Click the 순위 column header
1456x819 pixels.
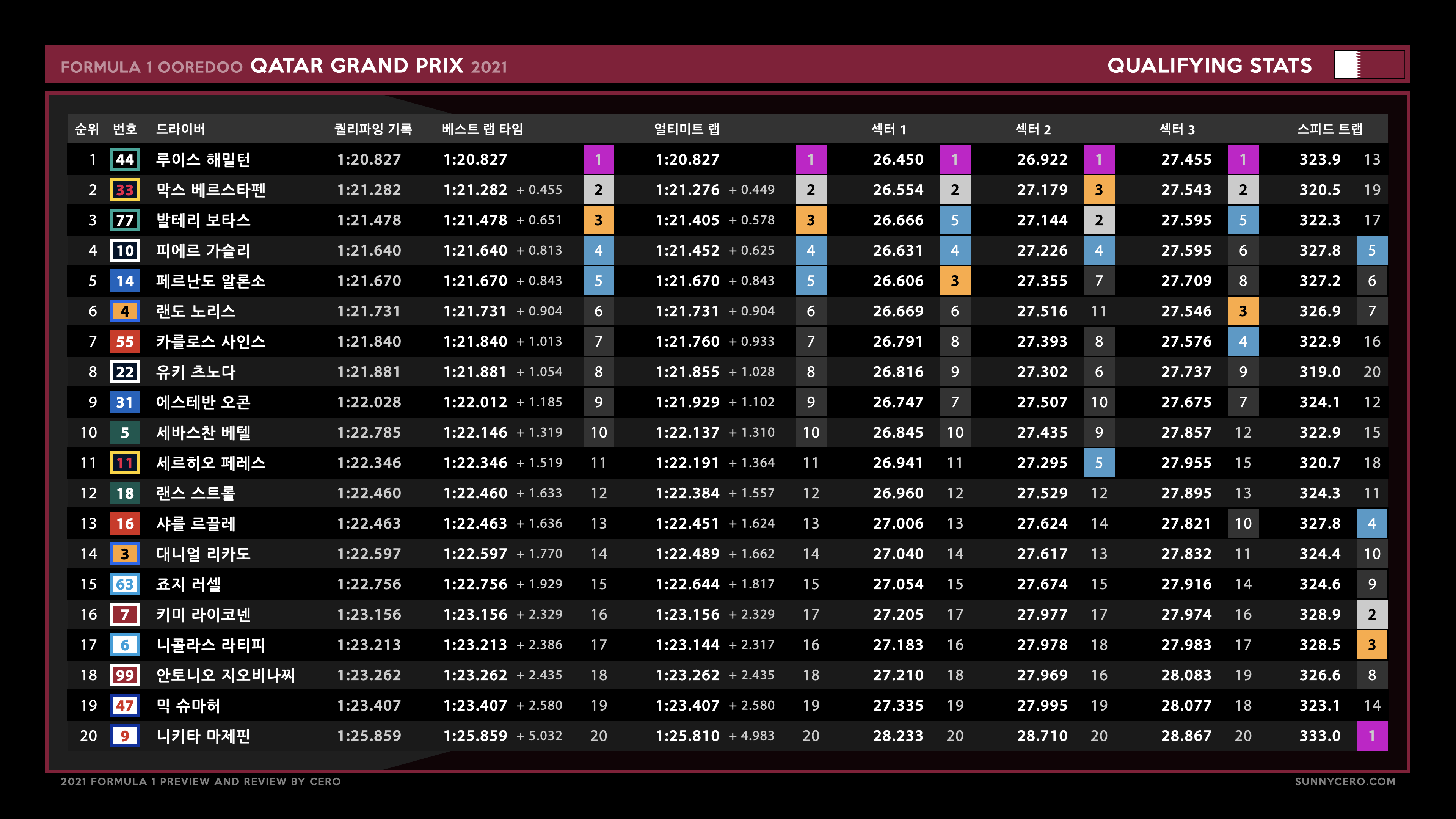(87, 129)
